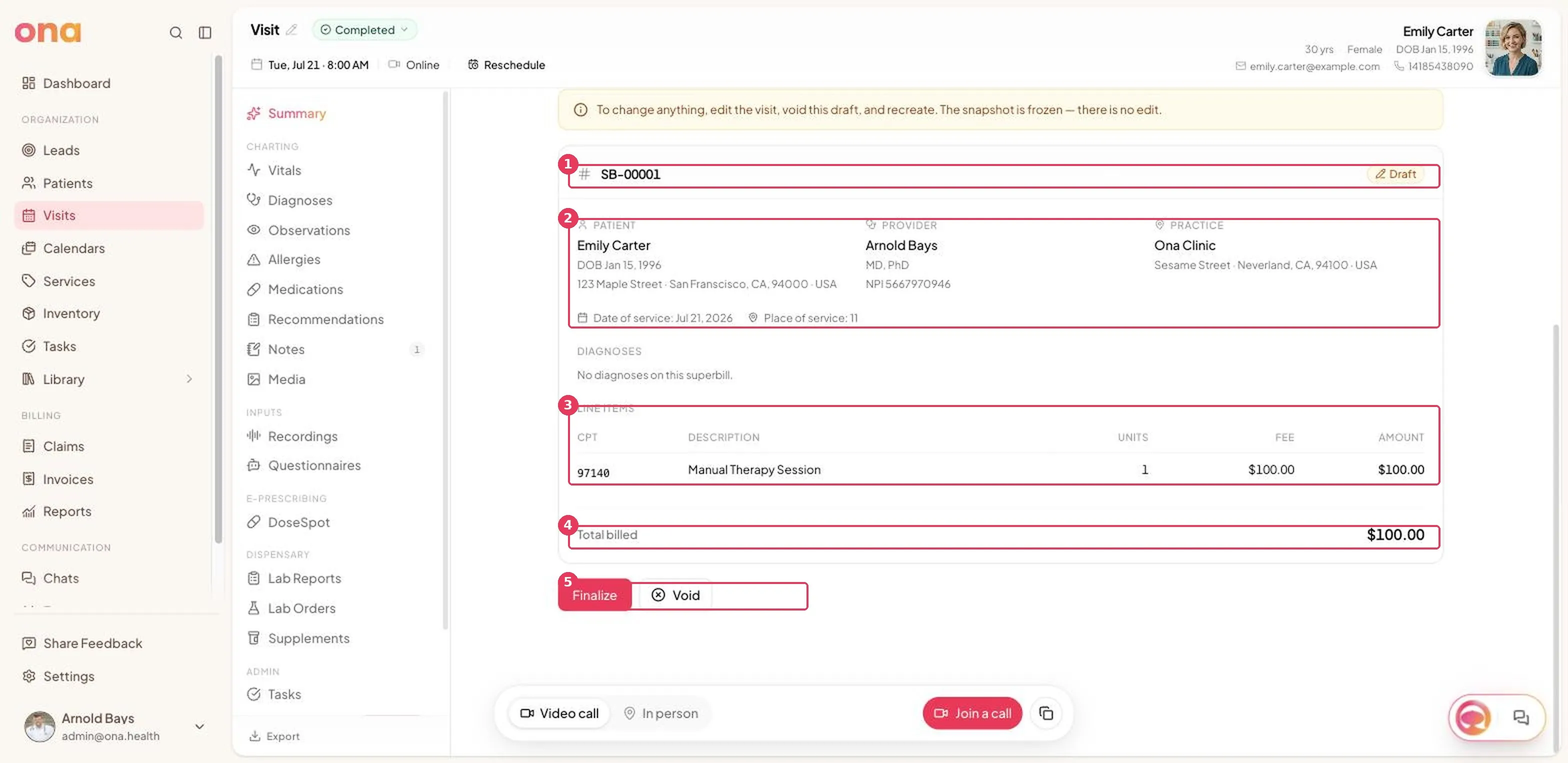This screenshot has height=763, width=1568.
Task: Open Supplements section
Action: pyautogui.click(x=298, y=638)
